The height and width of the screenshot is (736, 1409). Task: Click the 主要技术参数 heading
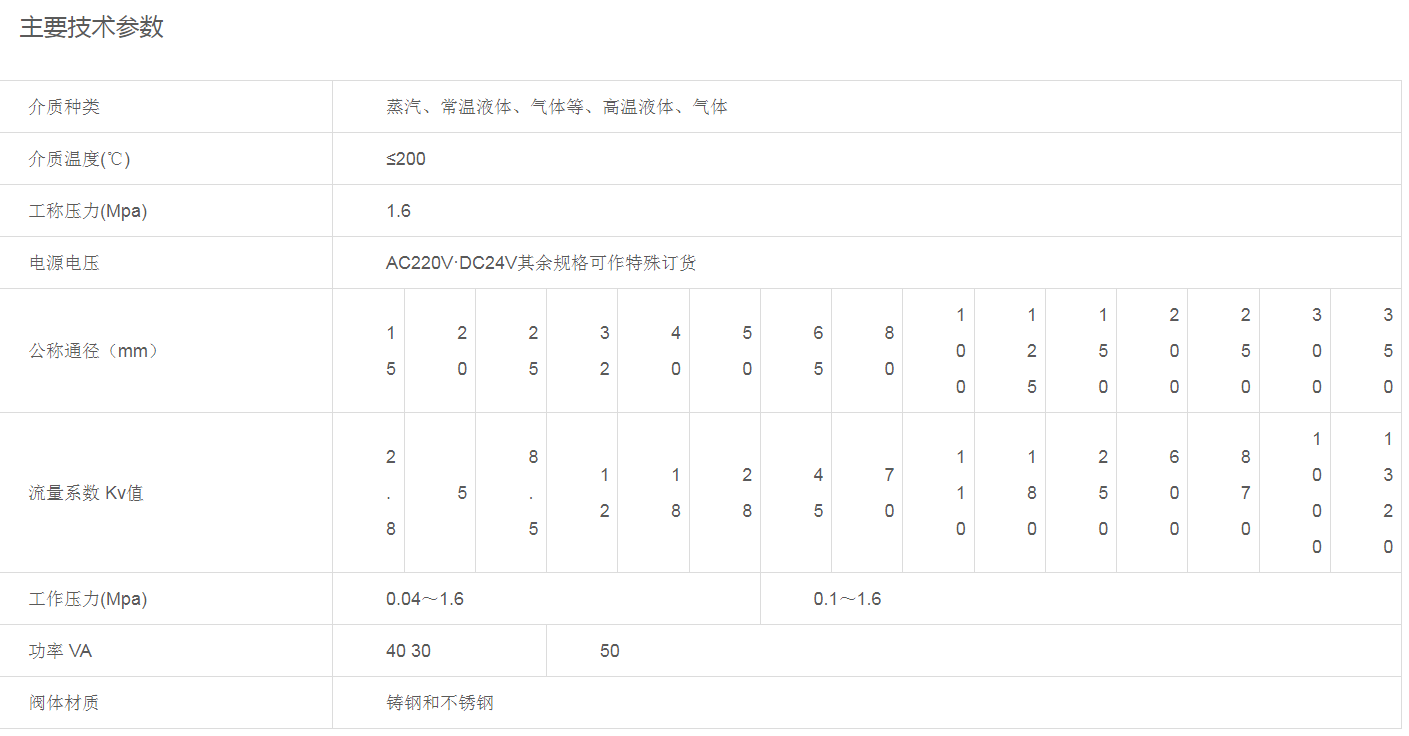pyautogui.click(x=91, y=28)
